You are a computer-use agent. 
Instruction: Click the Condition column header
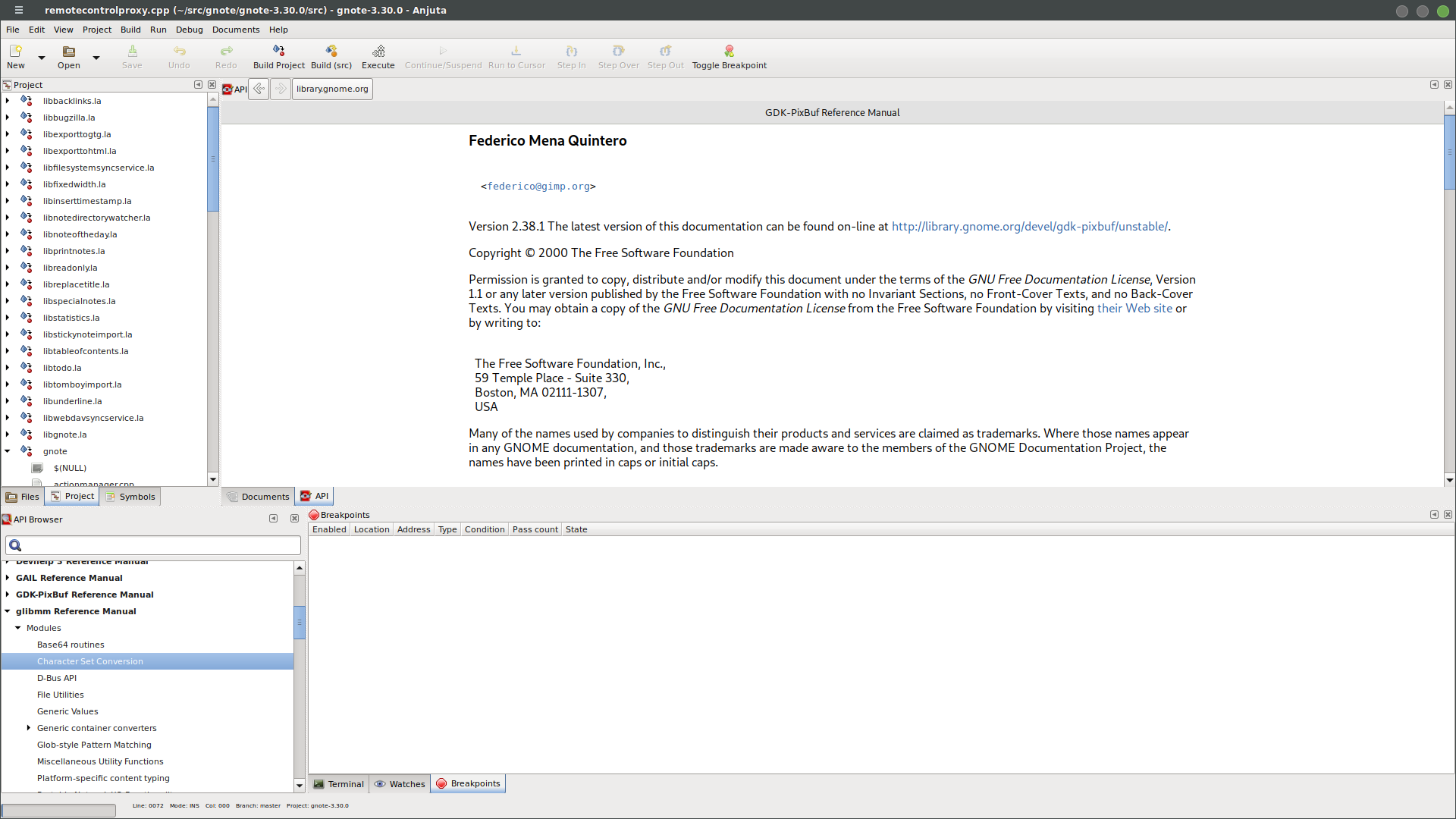click(485, 529)
